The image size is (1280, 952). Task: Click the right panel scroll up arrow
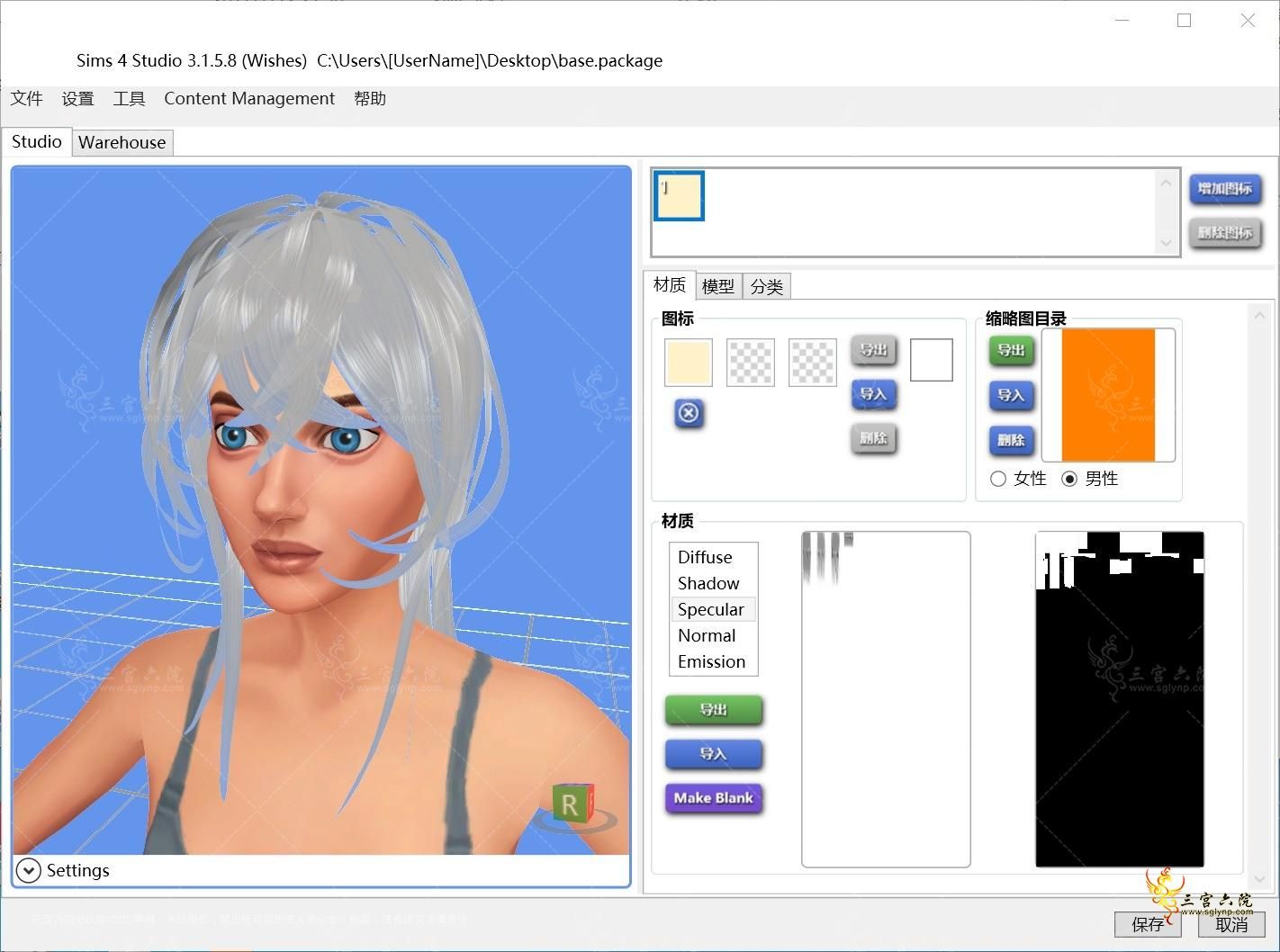pyautogui.click(x=1259, y=315)
